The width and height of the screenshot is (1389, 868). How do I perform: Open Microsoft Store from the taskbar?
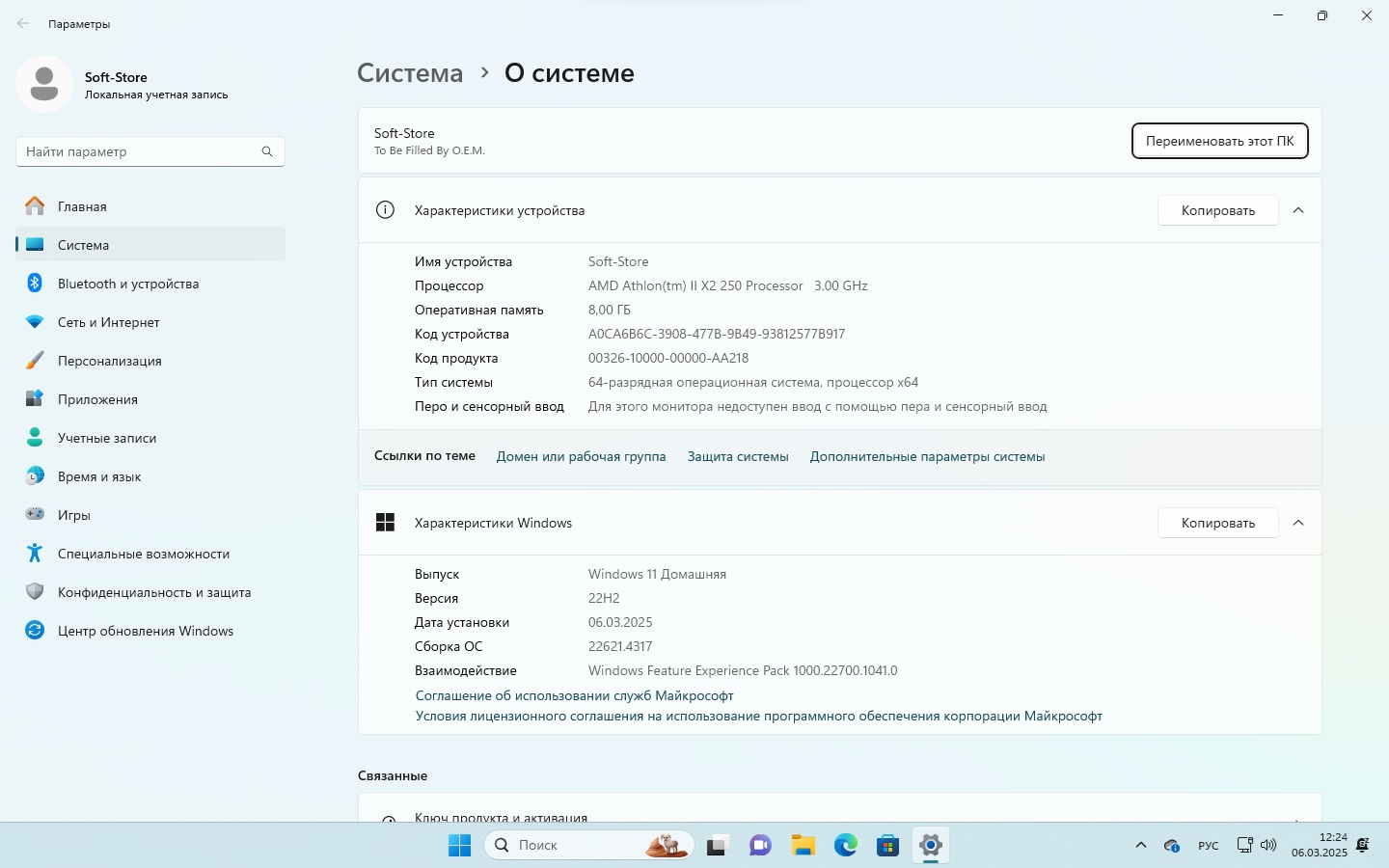click(888, 846)
